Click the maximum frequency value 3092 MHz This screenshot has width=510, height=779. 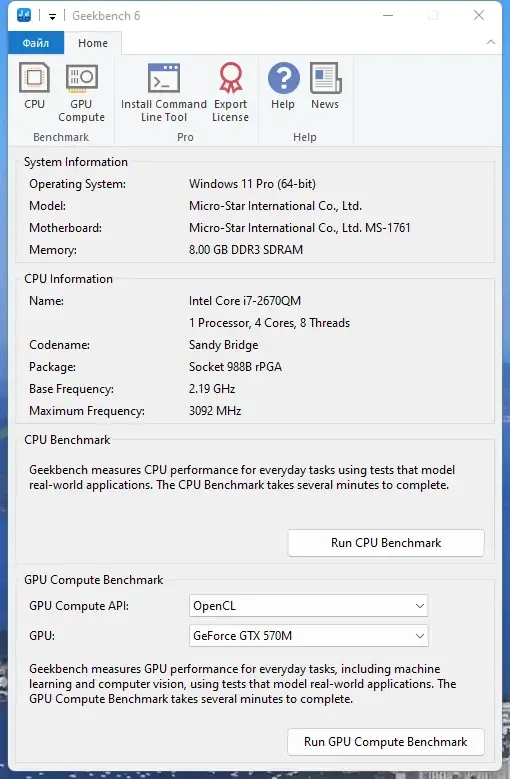215,411
